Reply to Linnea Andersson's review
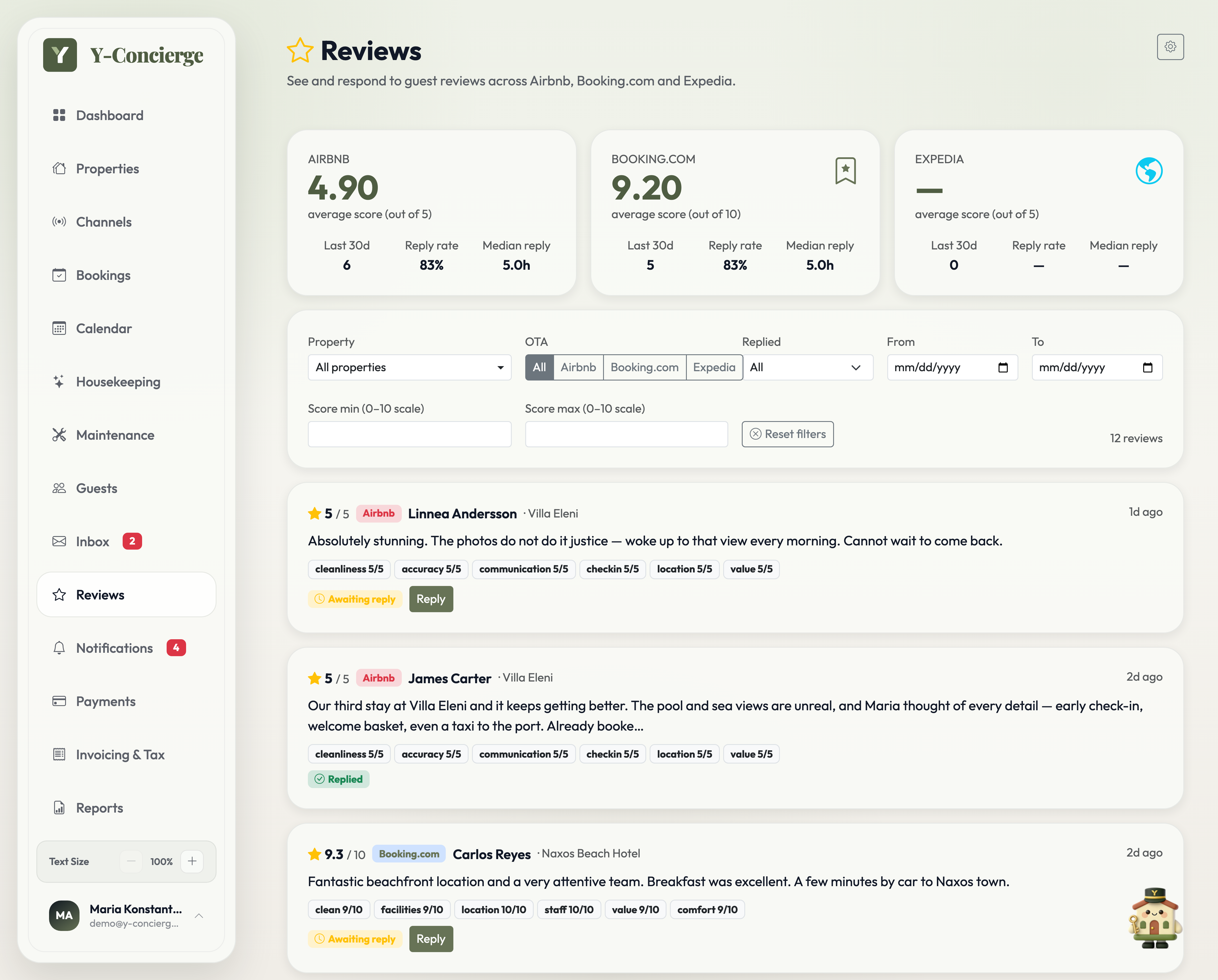Viewport: 1218px width, 980px height. point(431,599)
